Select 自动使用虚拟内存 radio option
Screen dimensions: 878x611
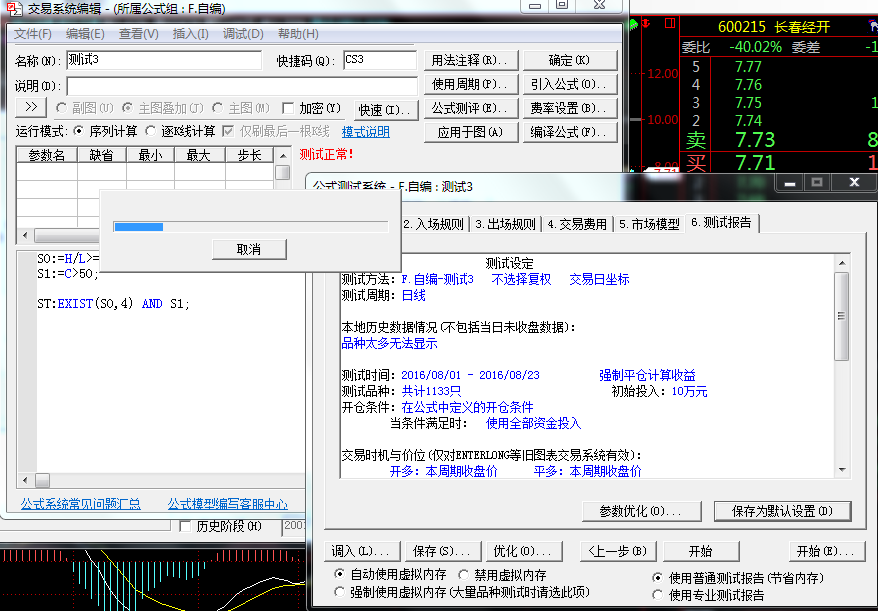point(339,574)
